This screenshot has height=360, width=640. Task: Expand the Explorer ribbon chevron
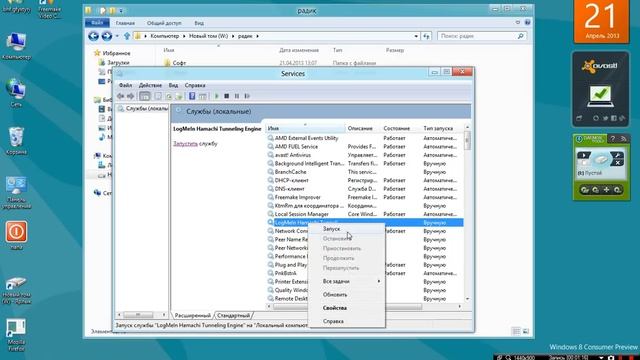518,22
